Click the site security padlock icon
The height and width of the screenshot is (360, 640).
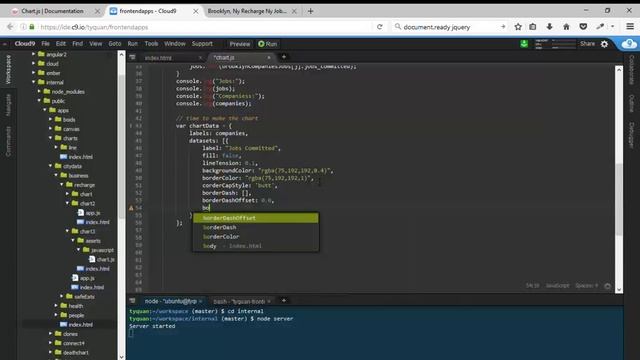tap(32, 27)
